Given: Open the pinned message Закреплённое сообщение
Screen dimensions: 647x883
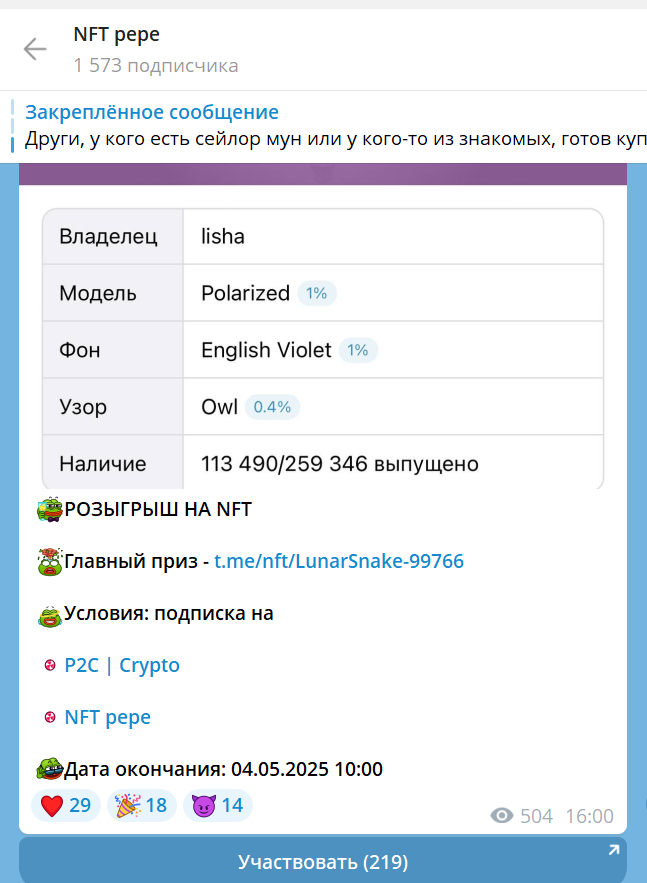Looking at the screenshot, I should [x=152, y=112].
